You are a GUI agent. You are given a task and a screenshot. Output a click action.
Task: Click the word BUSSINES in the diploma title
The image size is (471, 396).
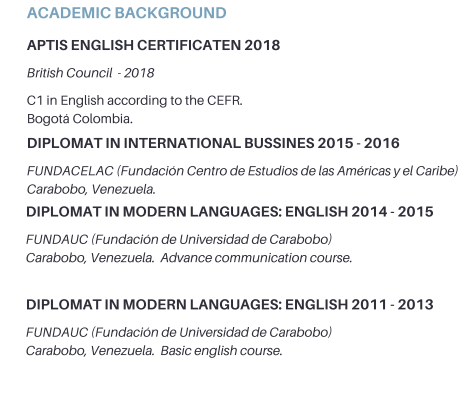(x=279, y=143)
